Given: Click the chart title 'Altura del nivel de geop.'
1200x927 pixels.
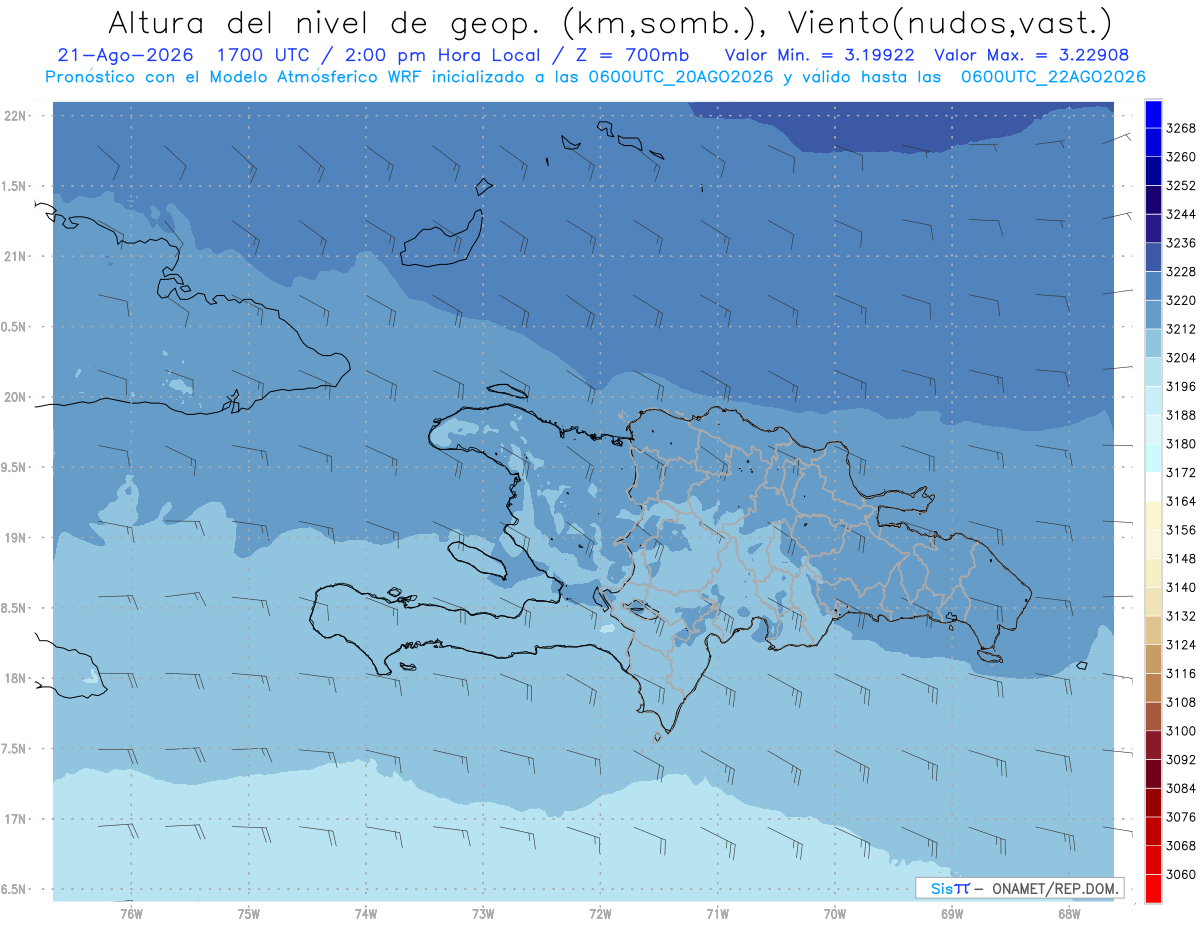Looking at the screenshot, I should tap(326, 23).
